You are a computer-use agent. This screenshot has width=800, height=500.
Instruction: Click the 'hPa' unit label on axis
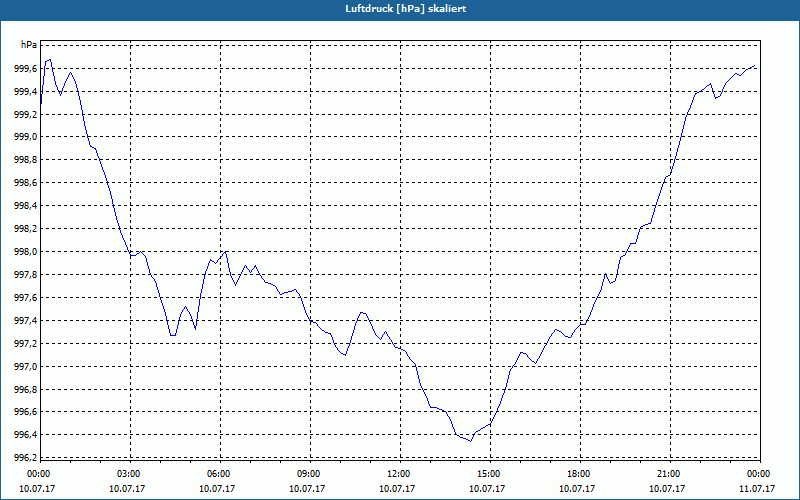pos(29,45)
